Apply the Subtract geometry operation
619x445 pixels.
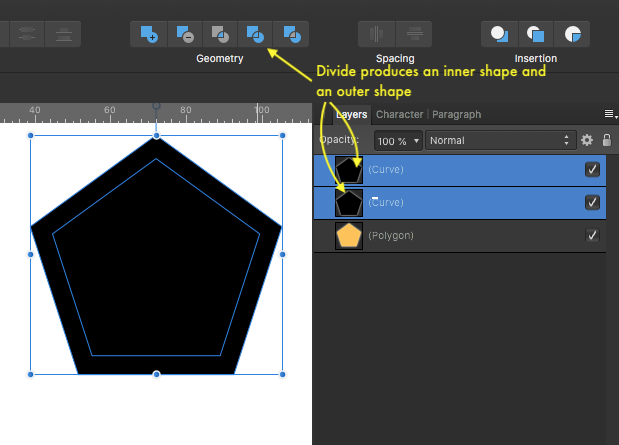185,34
